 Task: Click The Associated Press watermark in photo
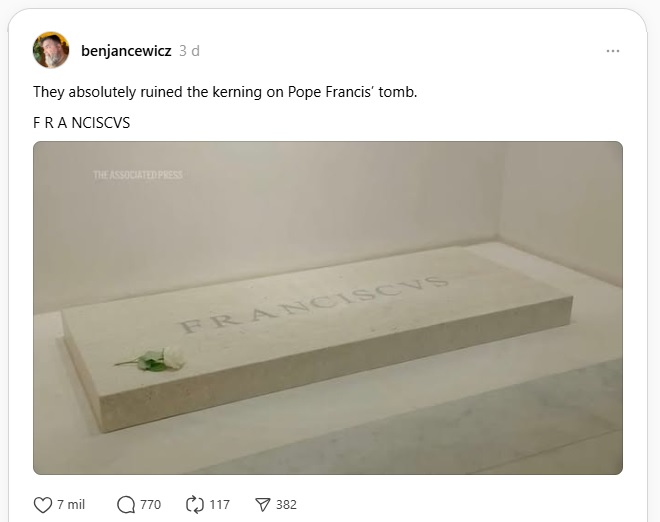coord(138,175)
